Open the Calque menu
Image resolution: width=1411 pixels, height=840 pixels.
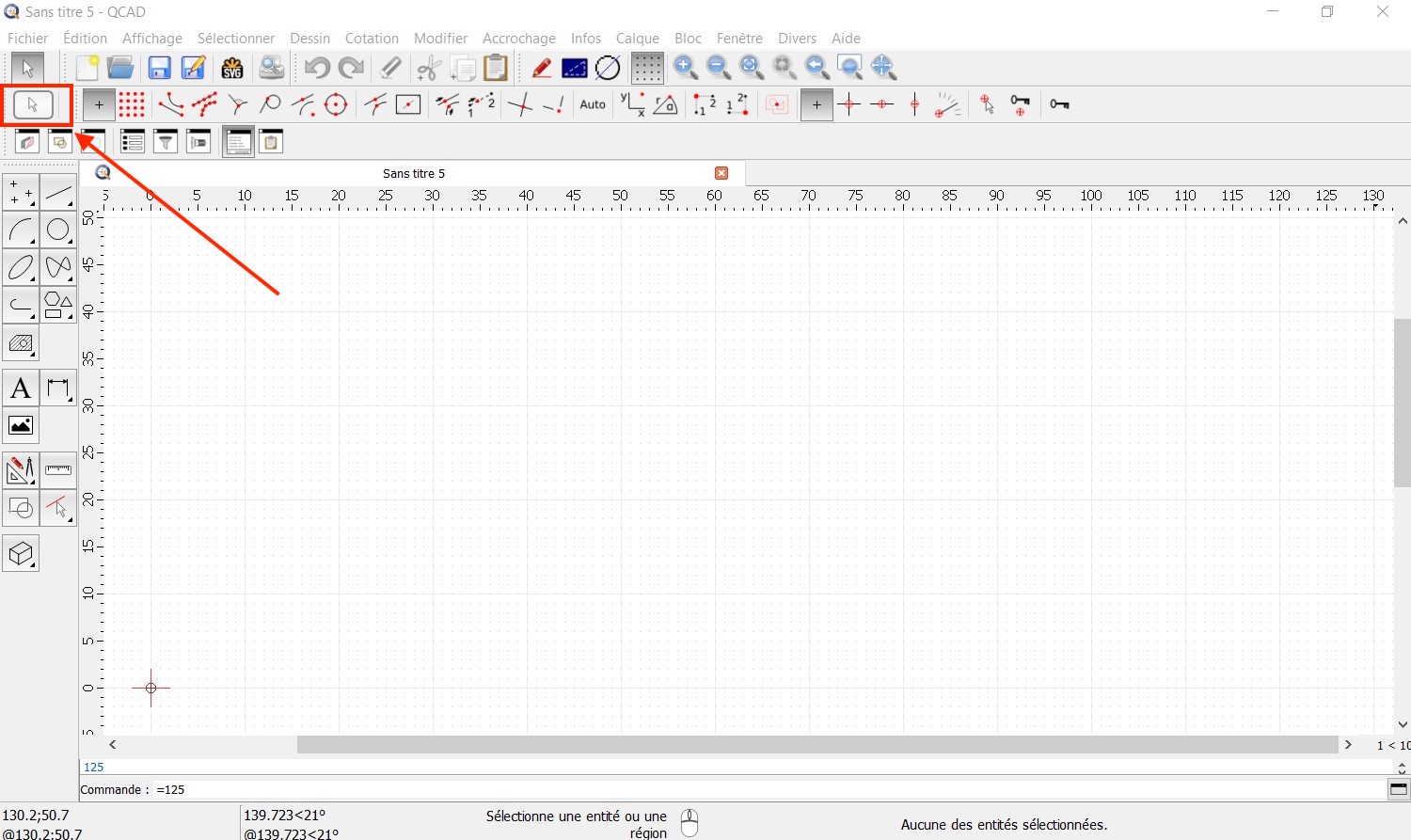(637, 39)
